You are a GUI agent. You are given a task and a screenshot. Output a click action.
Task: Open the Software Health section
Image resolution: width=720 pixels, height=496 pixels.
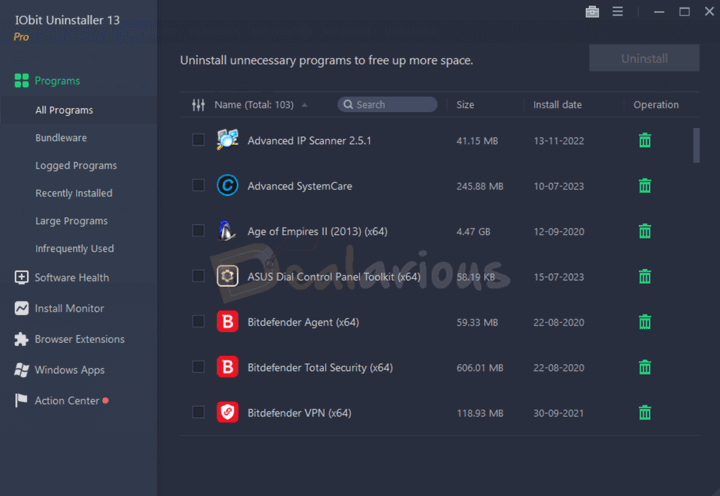[72, 277]
